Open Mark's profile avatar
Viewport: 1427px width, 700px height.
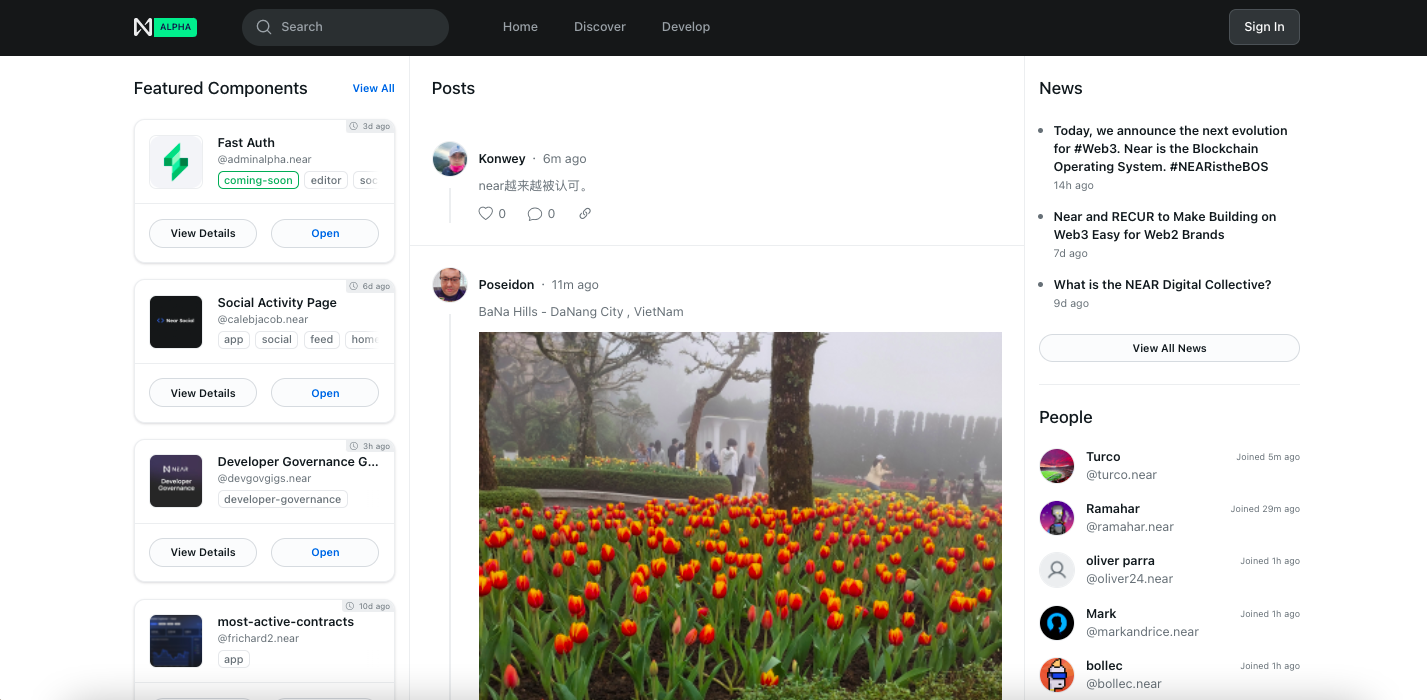(1057, 623)
